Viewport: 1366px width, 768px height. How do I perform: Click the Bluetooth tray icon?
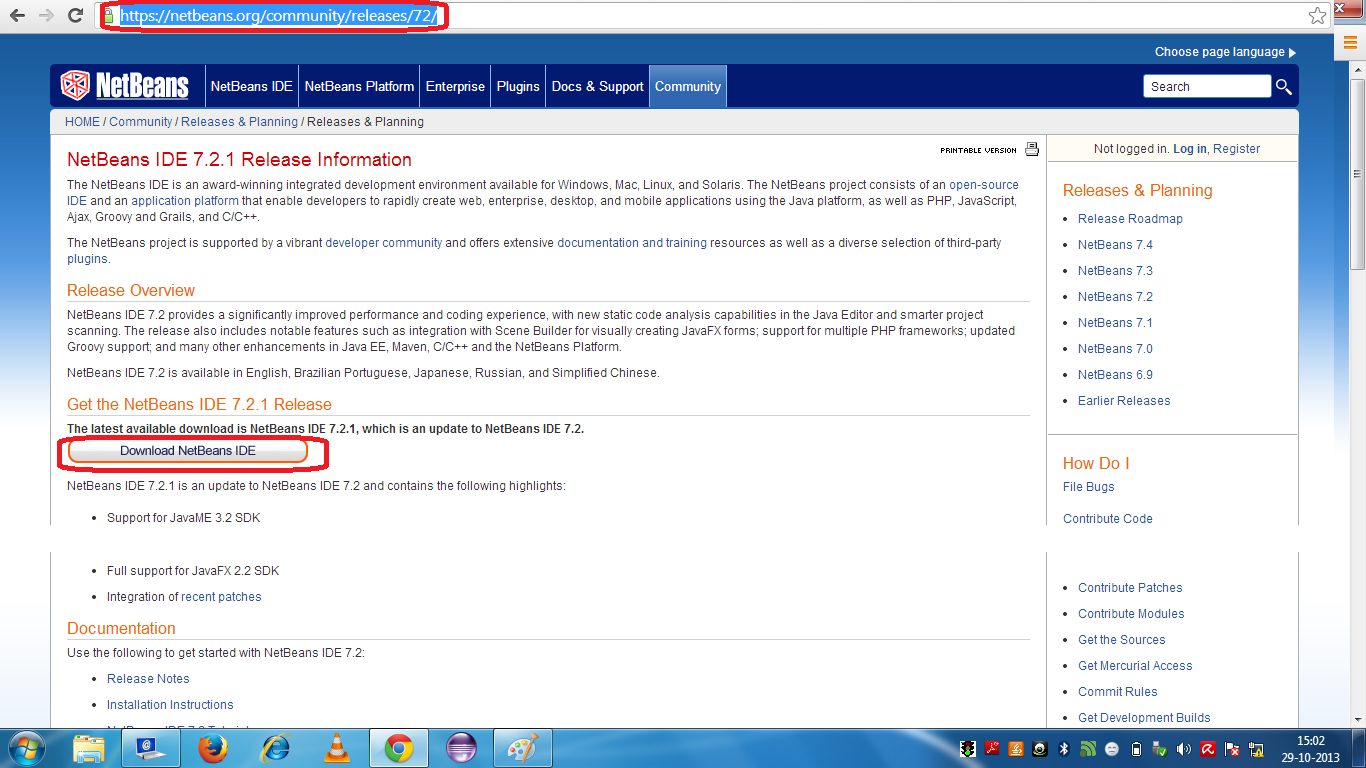point(1064,749)
